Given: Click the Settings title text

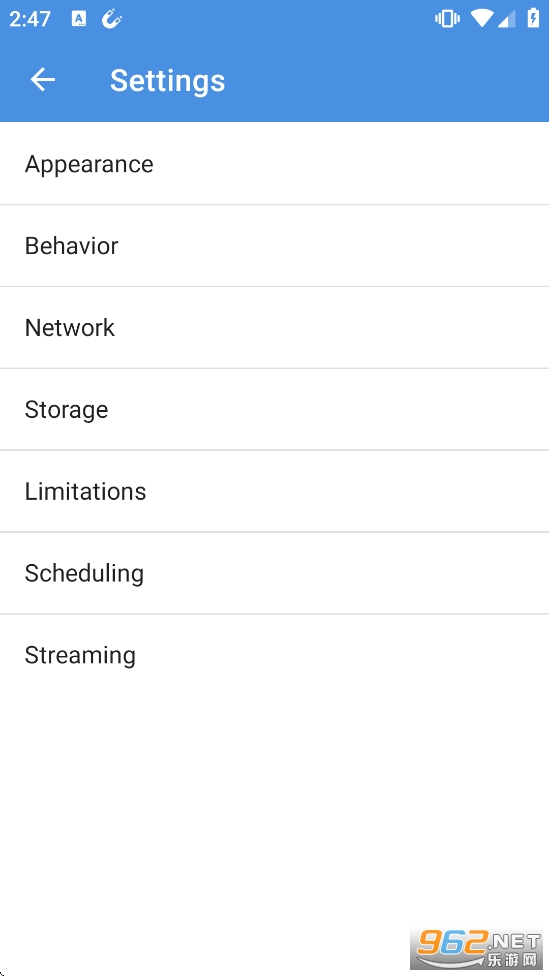Looking at the screenshot, I should point(167,81).
